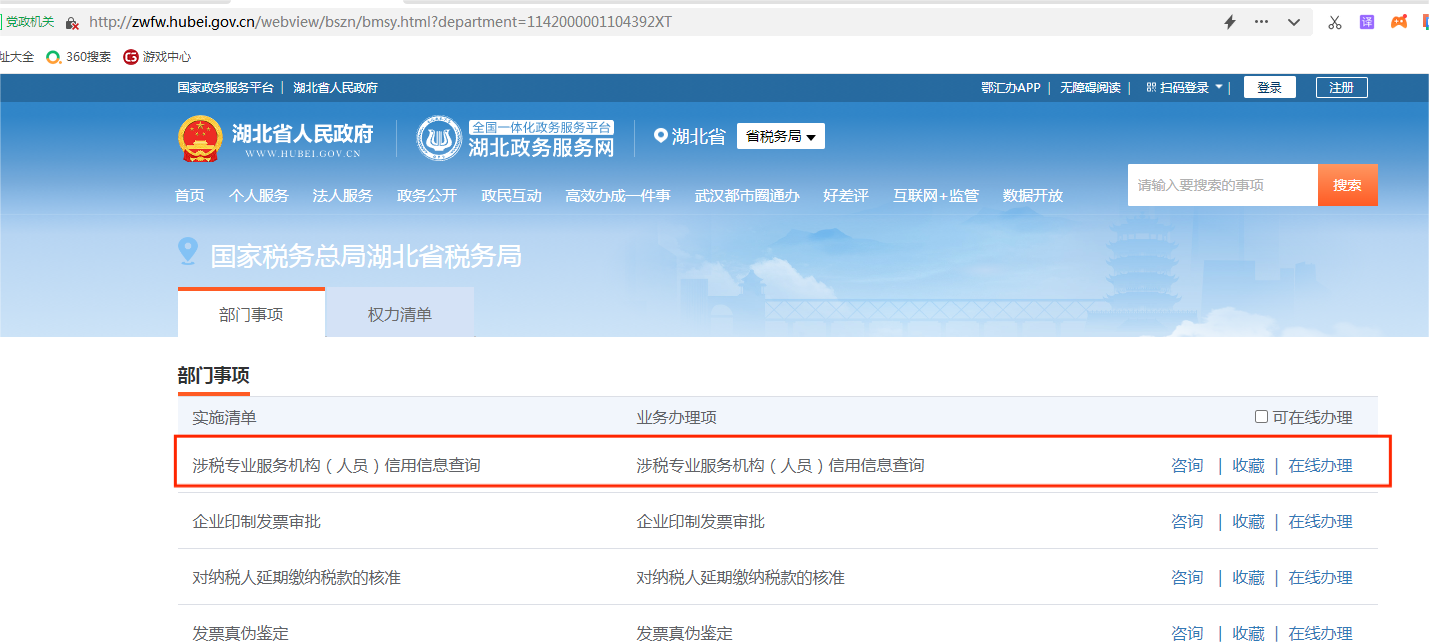Viewport: 1429px width, 642px height.
Task: Click the 注册 button
Action: point(1342,88)
